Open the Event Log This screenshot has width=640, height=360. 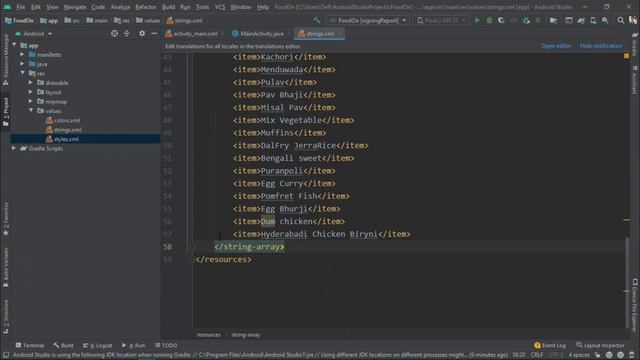tap(549, 345)
